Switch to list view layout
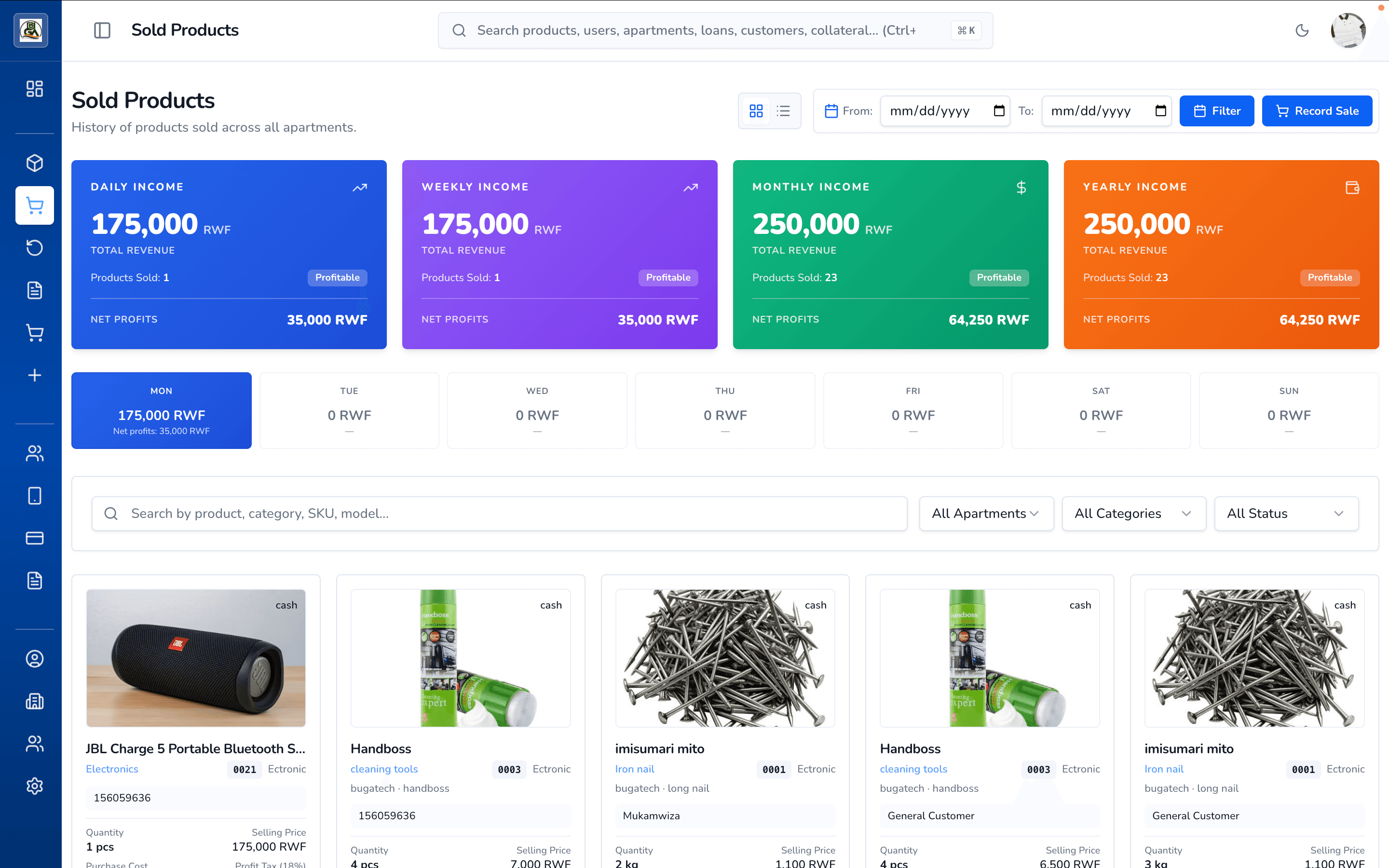The image size is (1389, 868). point(783,111)
